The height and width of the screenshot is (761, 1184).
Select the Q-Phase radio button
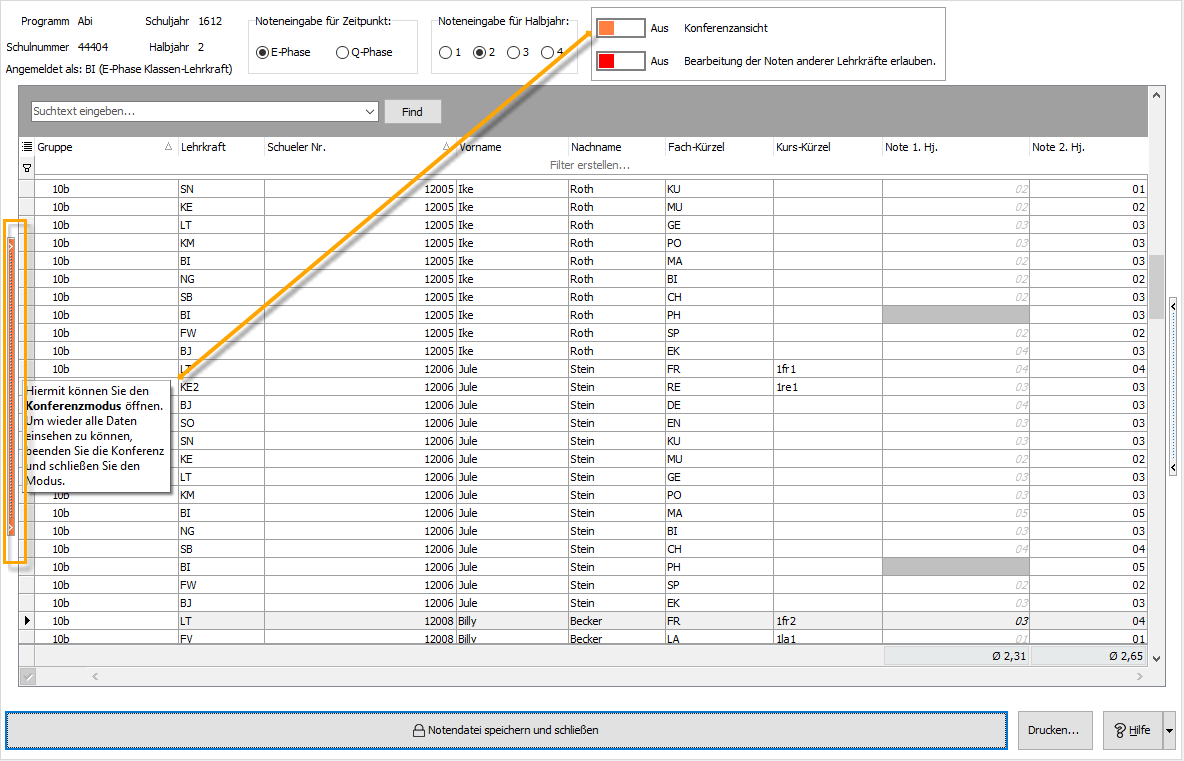pos(343,52)
